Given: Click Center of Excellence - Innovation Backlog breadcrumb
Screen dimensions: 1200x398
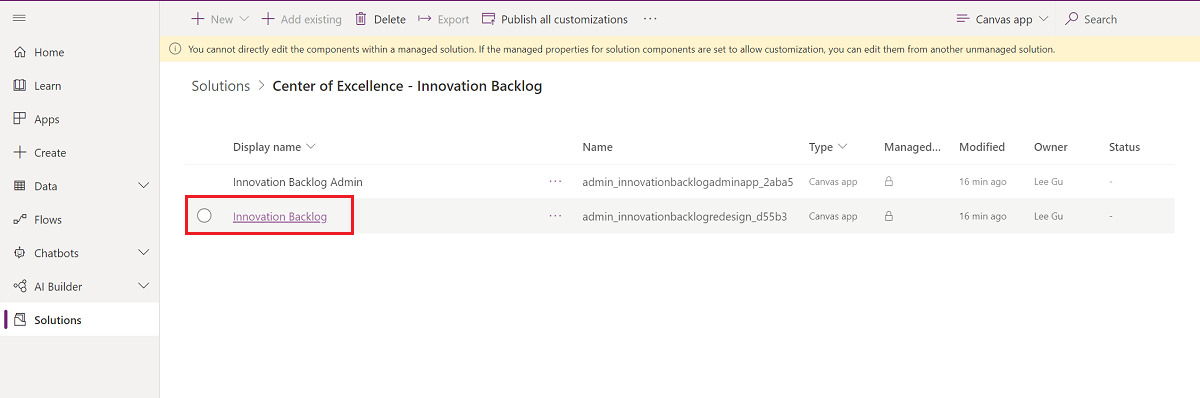Looking at the screenshot, I should tap(407, 86).
